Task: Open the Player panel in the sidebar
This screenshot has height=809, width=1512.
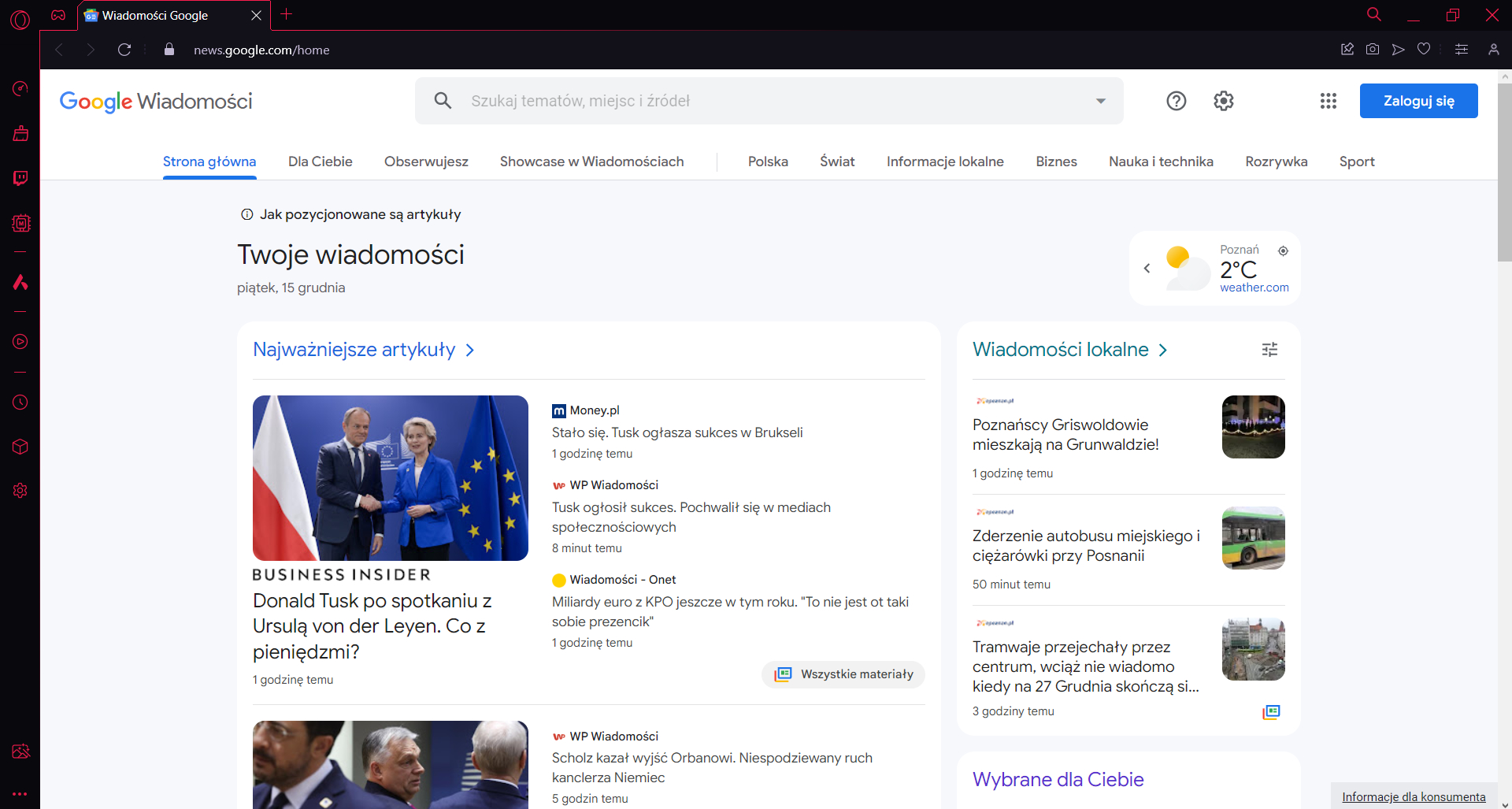Action: coord(21,341)
